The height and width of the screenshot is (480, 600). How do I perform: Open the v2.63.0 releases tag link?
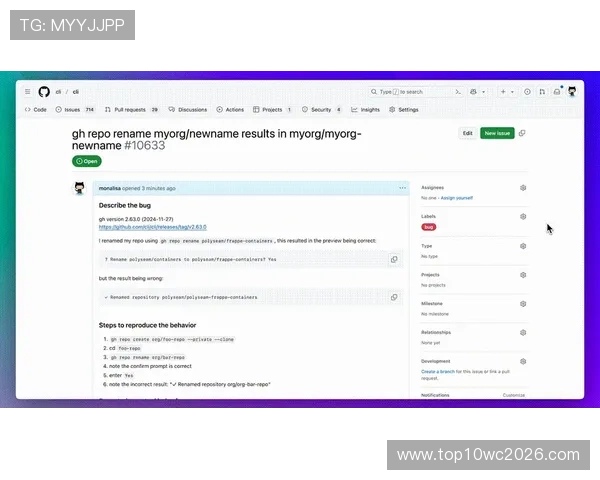[x=153, y=227]
